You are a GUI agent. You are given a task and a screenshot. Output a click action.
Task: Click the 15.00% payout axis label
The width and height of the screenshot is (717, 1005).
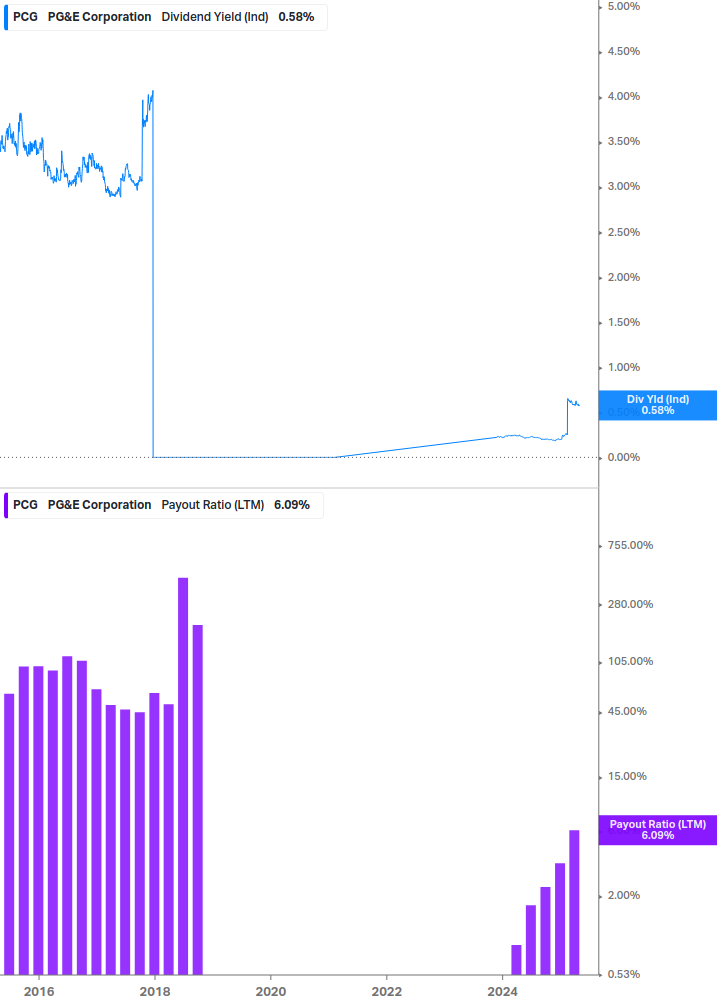627,776
